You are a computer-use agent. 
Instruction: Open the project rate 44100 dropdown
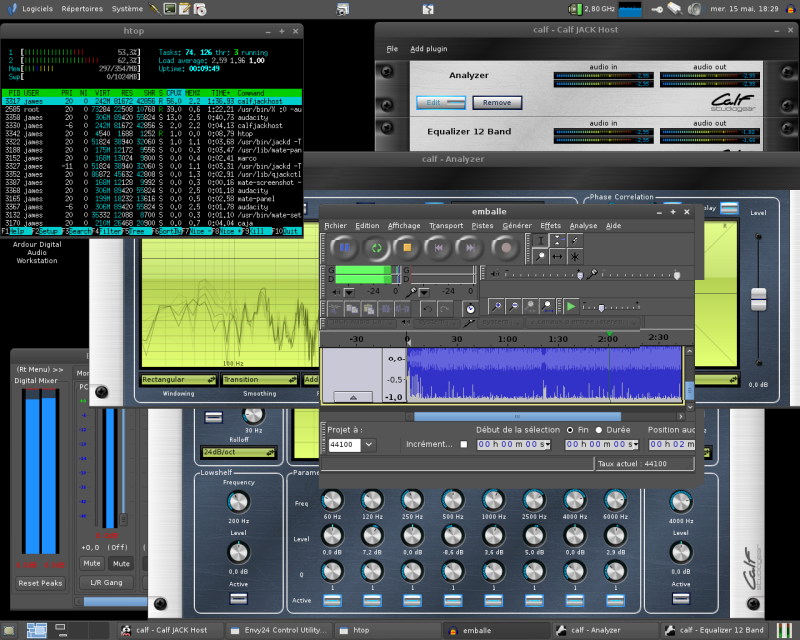pyautogui.click(x=369, y=444)
